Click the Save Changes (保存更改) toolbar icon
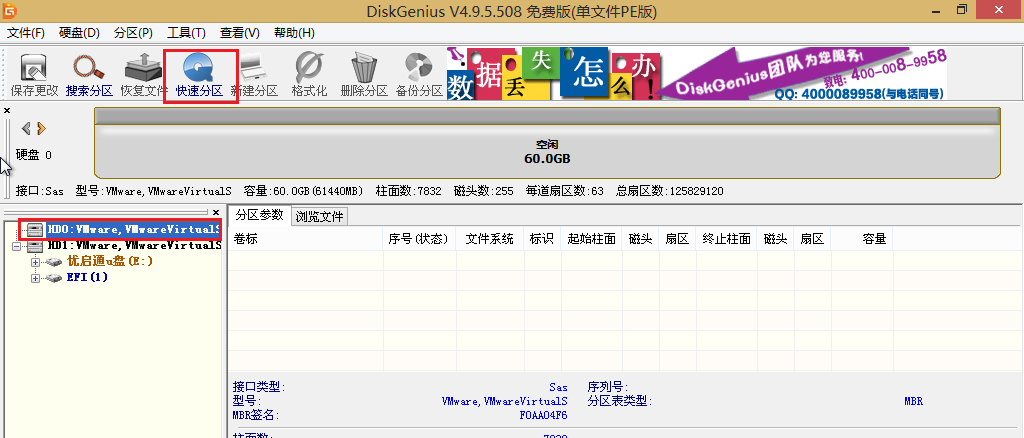Image resolution: width=1024 pixels, height=438 pixels. [x=34, y=75]
